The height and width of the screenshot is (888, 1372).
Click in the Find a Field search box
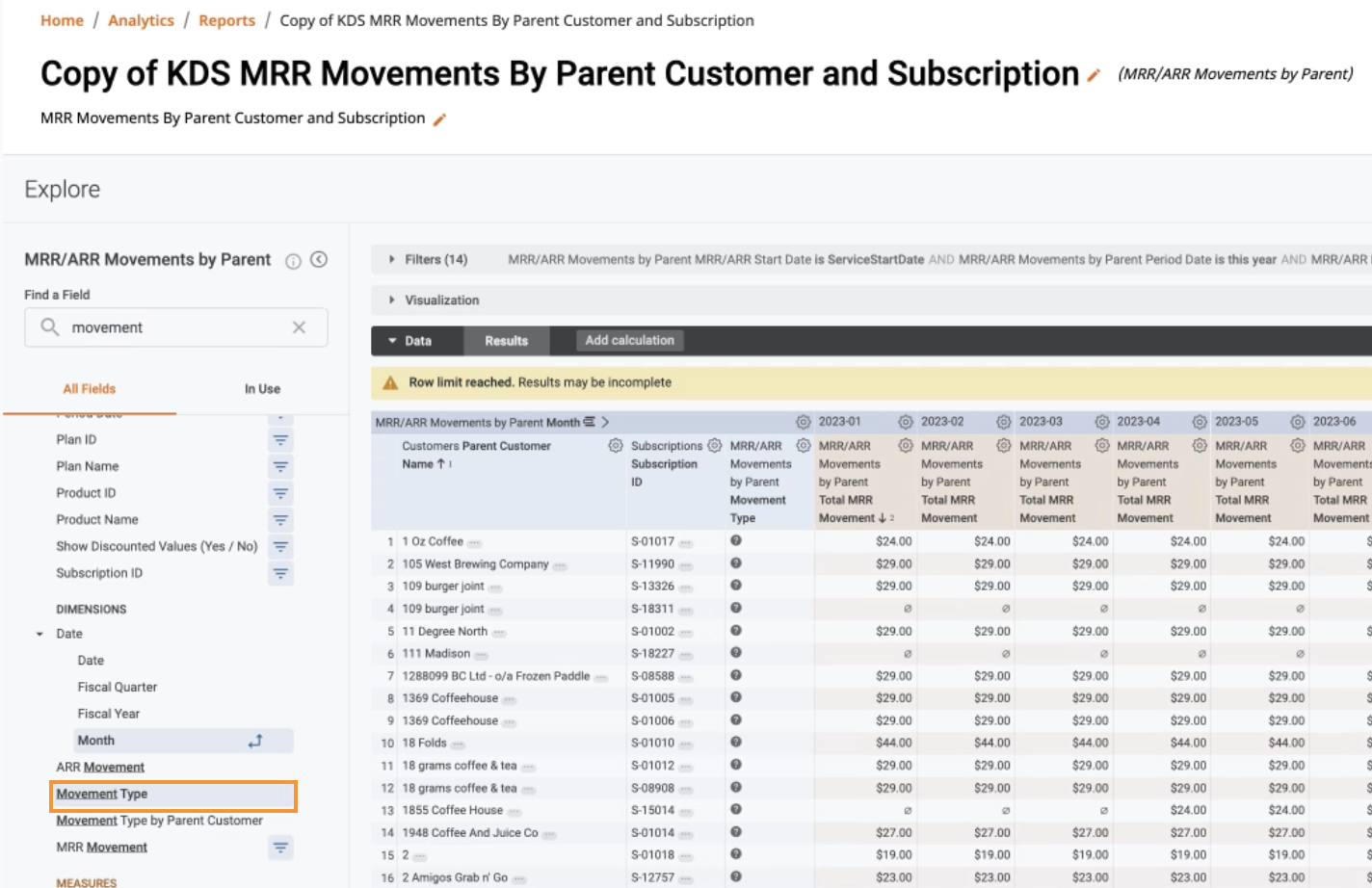pyautogui.click(x=176, y=327)
